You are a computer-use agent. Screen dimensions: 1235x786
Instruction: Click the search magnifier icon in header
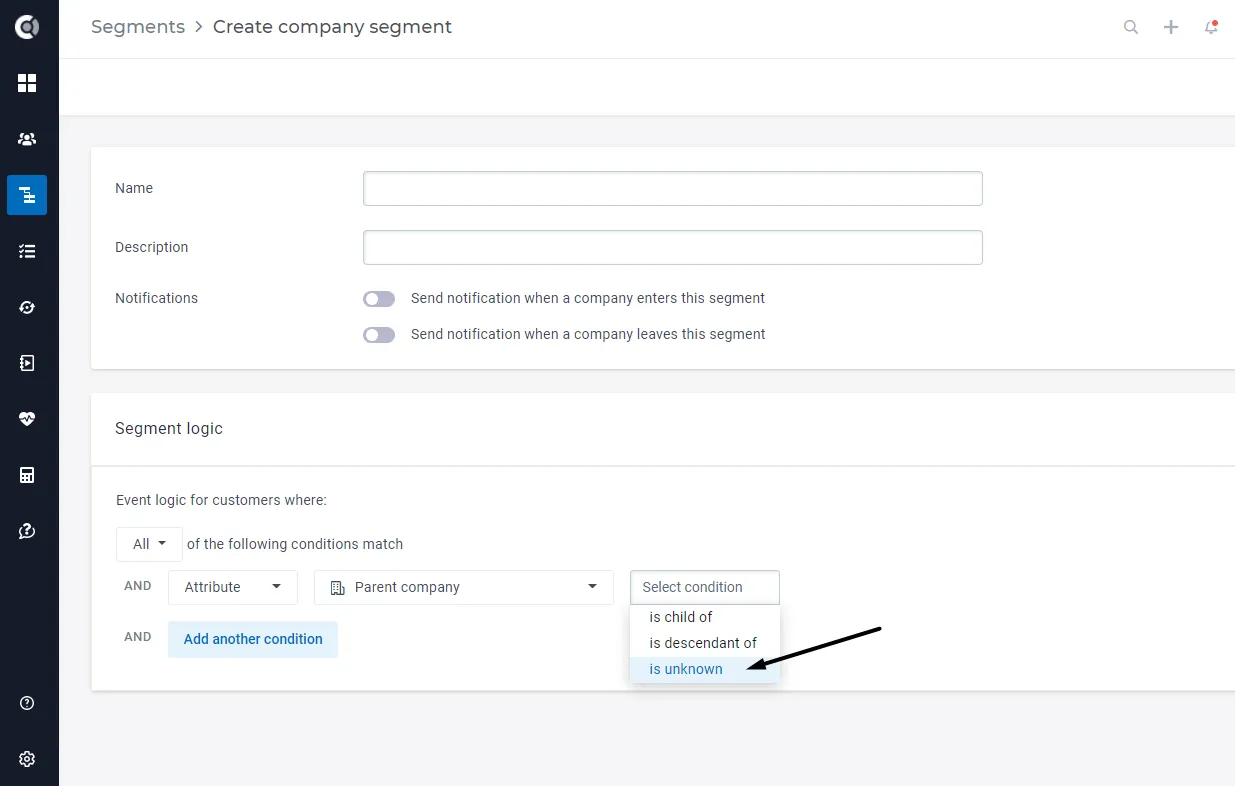coord(1131,27)
